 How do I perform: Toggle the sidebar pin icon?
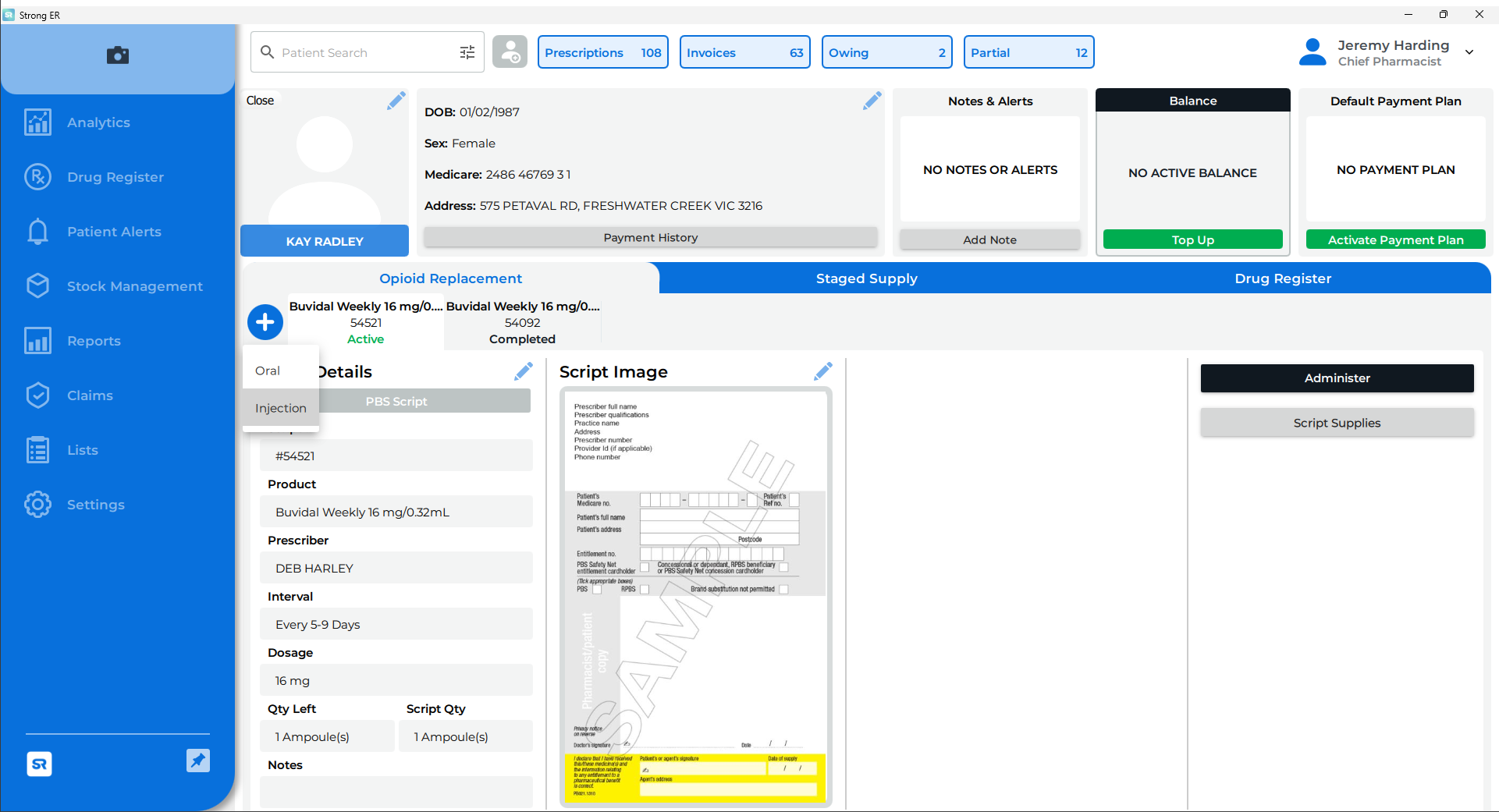(x=198, y=761)
